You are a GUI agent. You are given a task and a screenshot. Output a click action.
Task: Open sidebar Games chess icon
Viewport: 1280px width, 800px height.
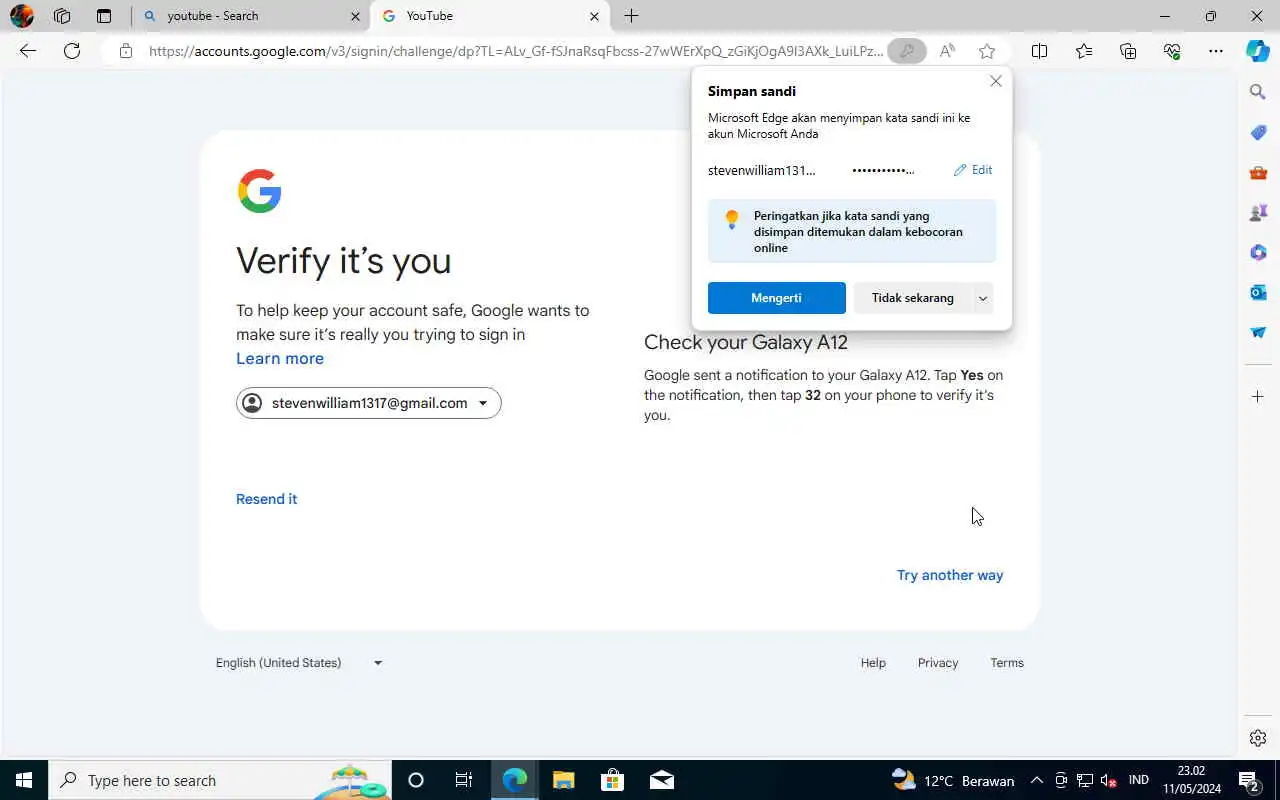pos(1258,213)
